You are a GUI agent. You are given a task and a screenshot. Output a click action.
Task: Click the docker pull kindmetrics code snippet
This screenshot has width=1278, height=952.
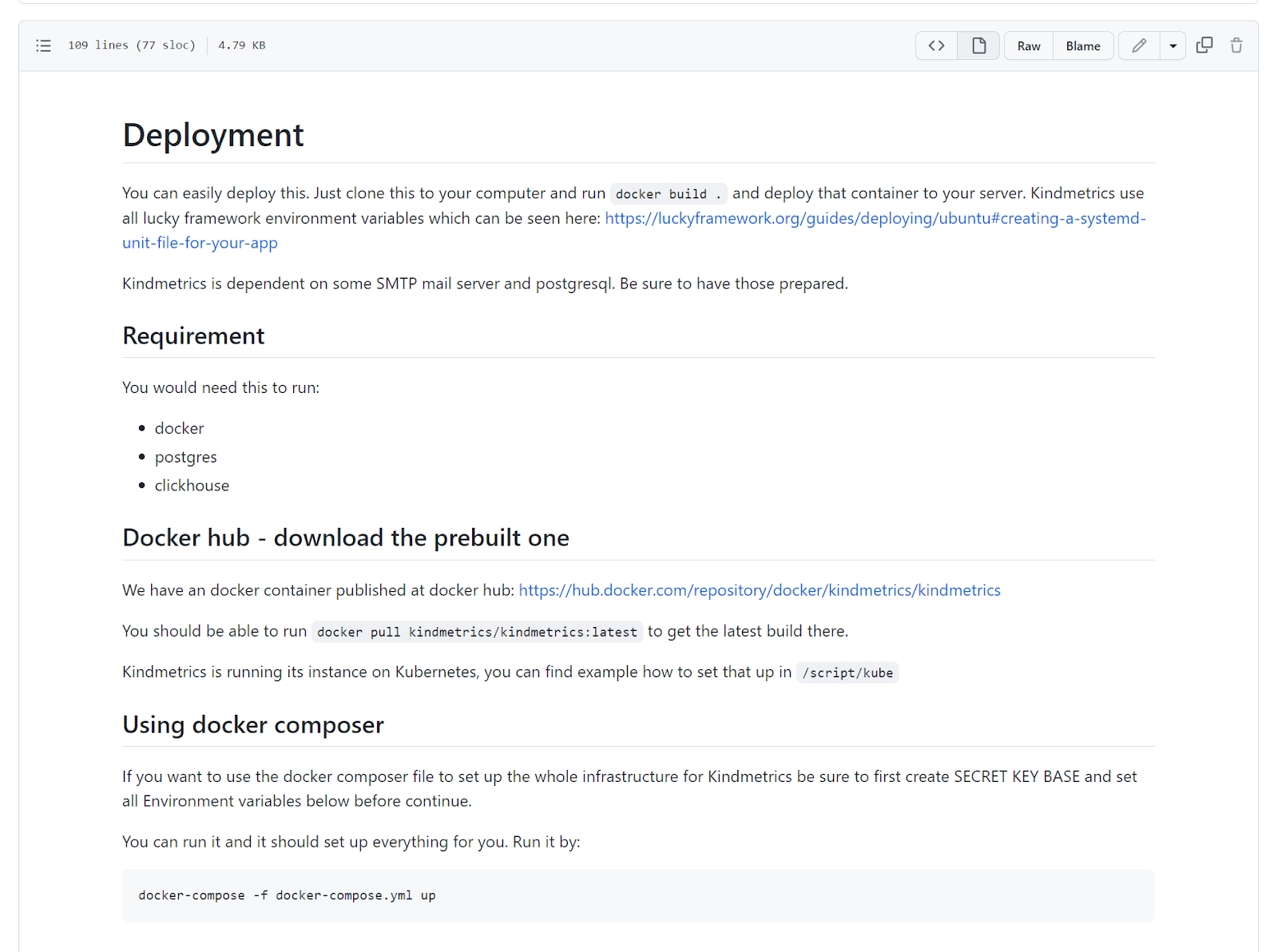click(x=476, y=632)
